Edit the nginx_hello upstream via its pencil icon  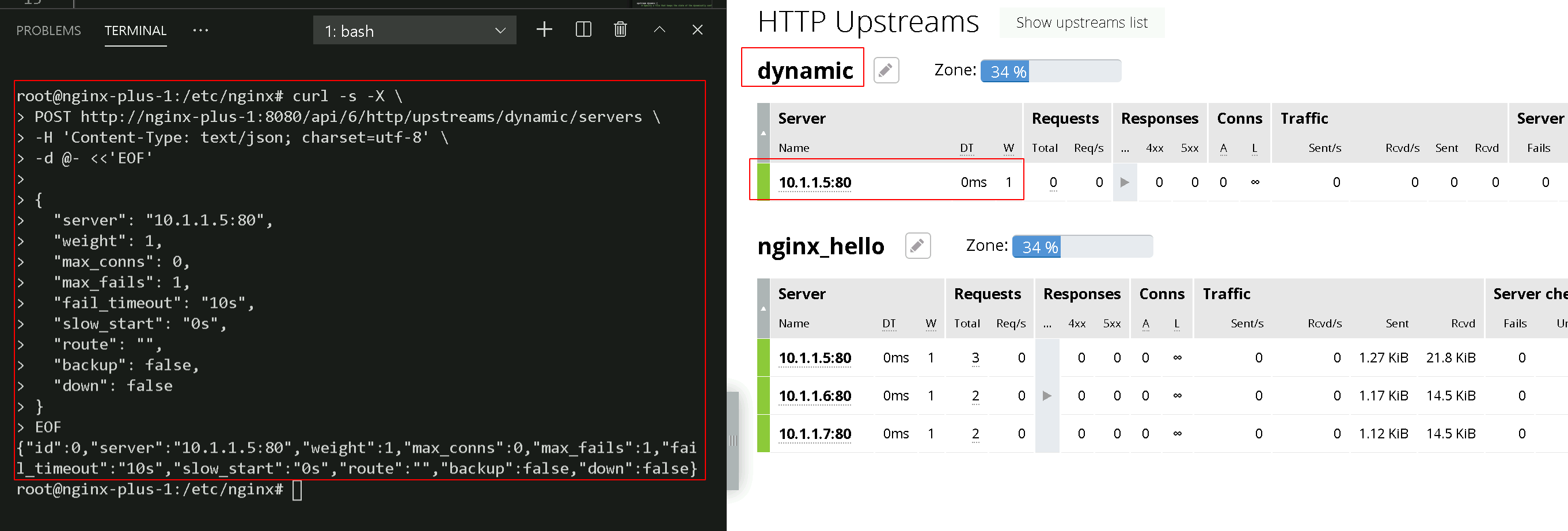pos(917,245)
